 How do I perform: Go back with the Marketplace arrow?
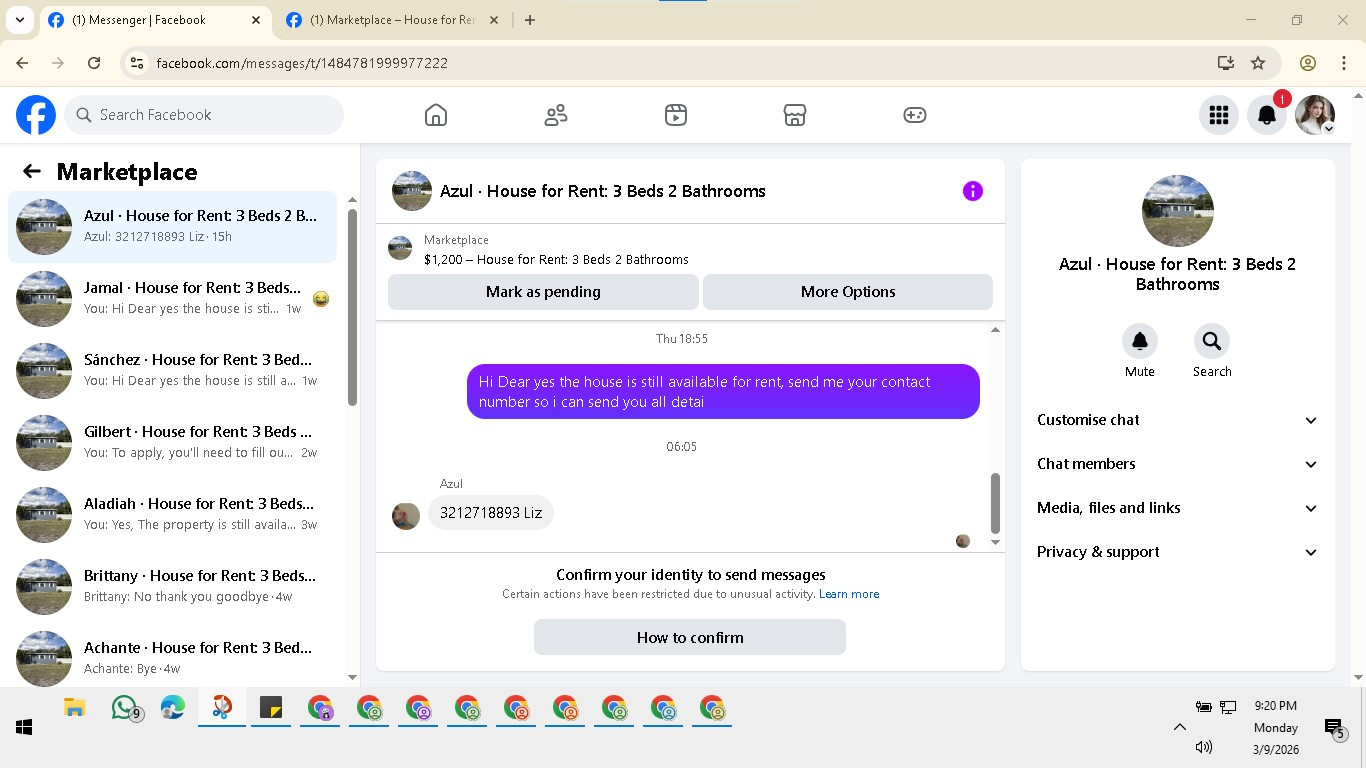coord(32,171)
